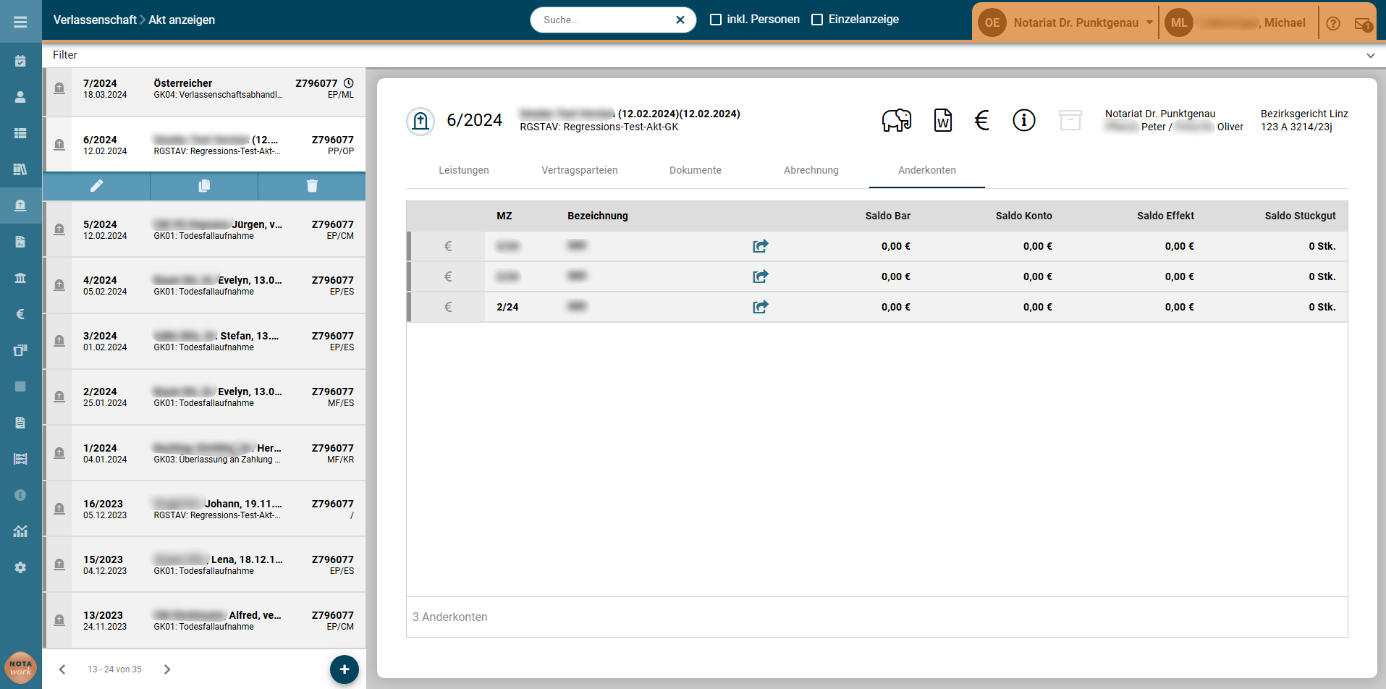Viewport: 1386px width, 689px height.
Task: Select Akt 4/2024 in the list
Action: [x=204, y=286]
